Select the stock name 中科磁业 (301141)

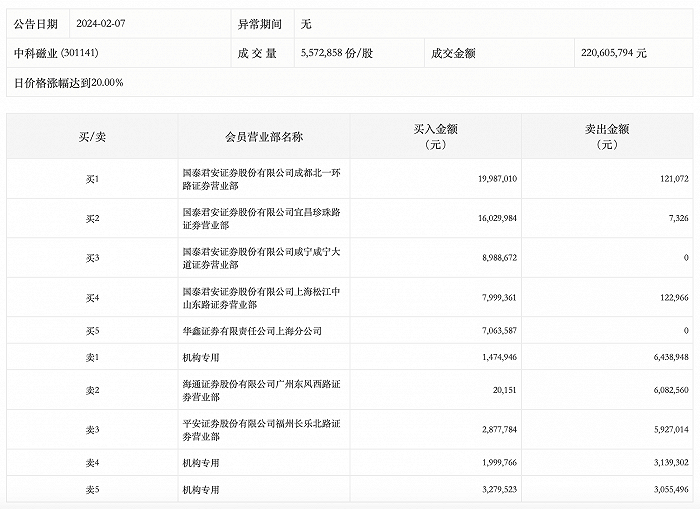click(x=56, y=53)
